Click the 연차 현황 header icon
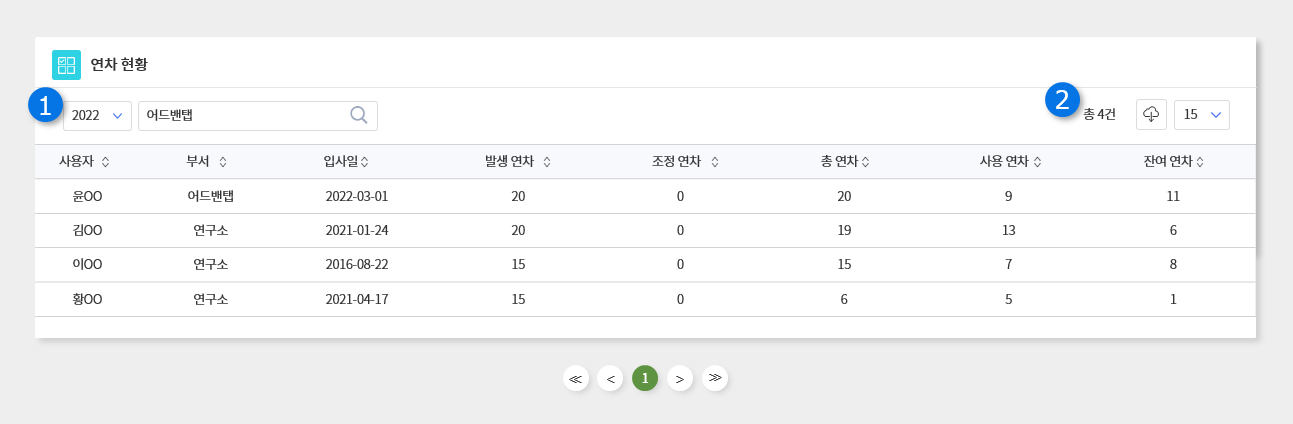 (x=66, y=65)
